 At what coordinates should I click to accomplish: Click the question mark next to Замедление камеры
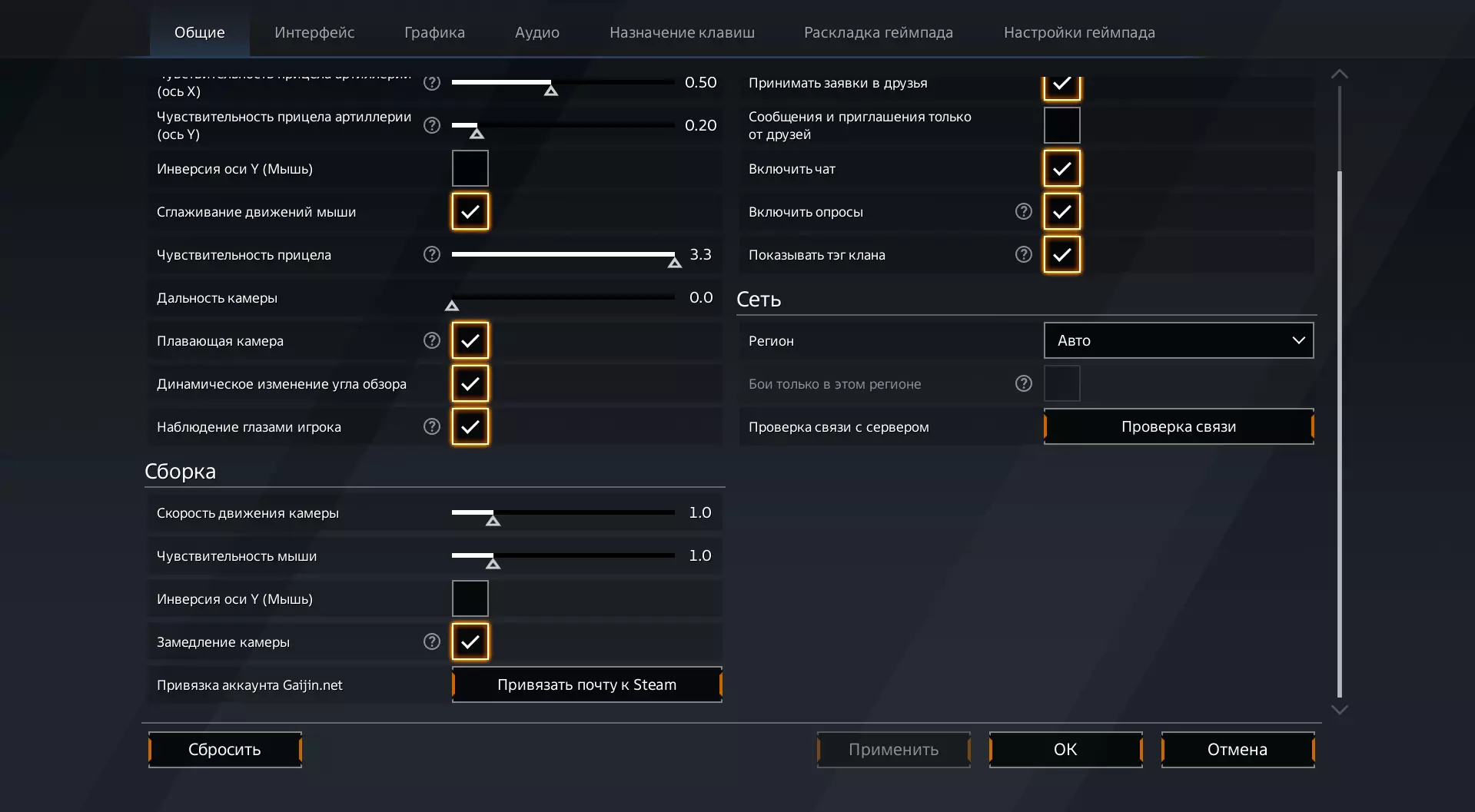tap(432, 641)
